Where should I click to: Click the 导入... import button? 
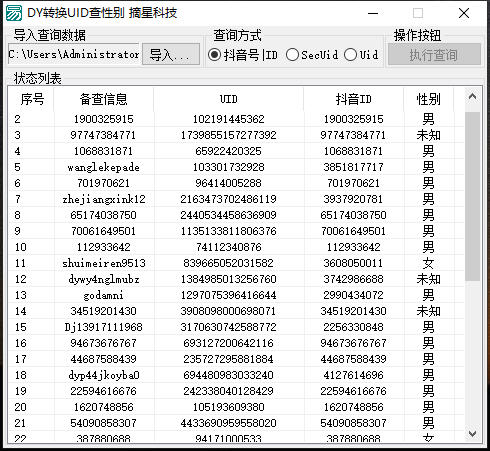(171, 54)
